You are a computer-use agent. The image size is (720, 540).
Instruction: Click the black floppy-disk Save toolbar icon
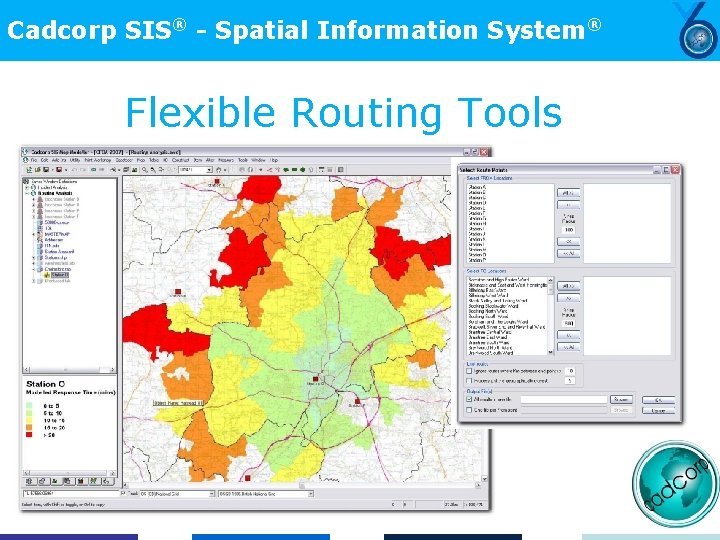click(x=46, y=170)
